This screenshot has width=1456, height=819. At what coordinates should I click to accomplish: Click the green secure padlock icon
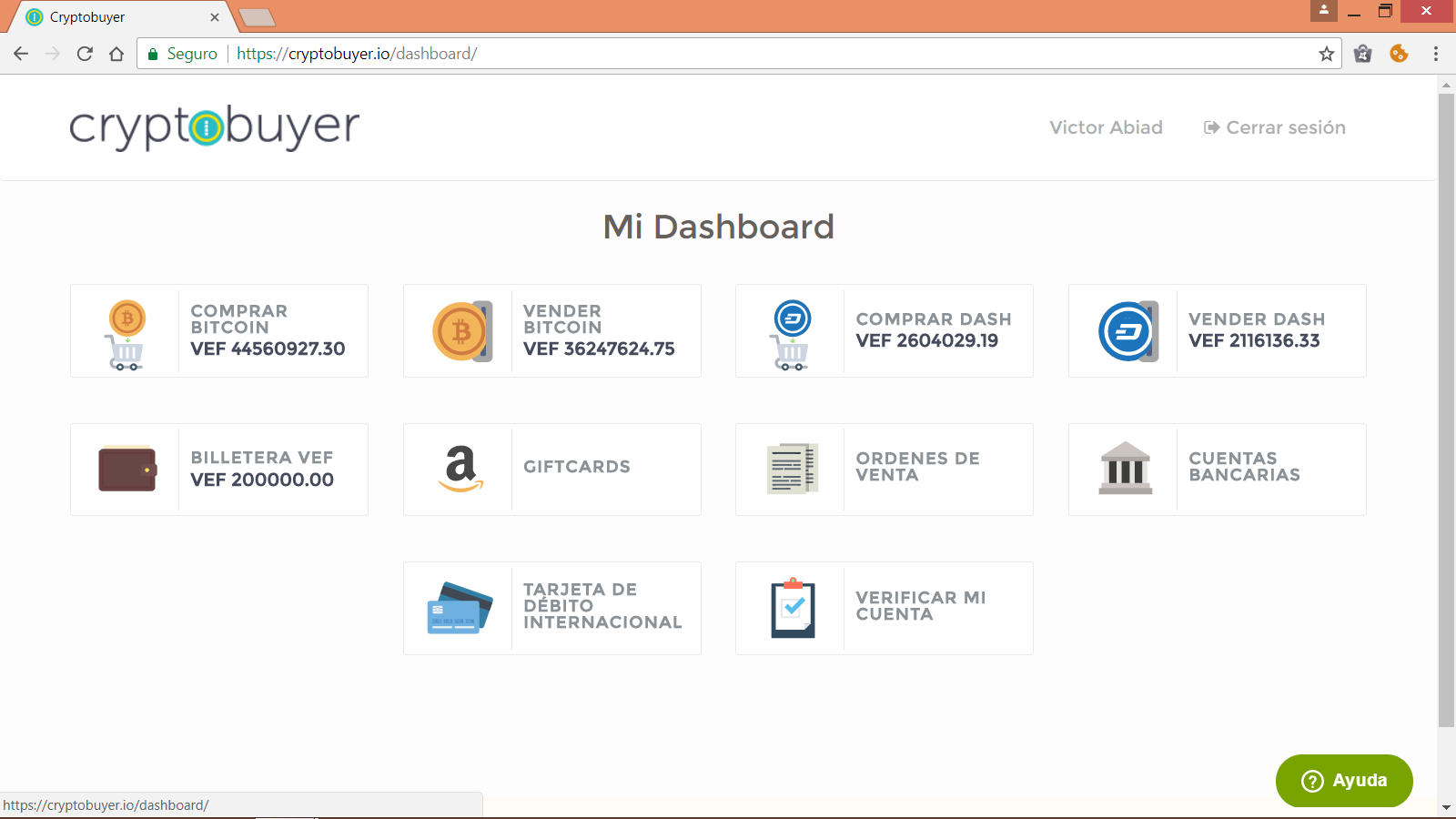[x=153, y=54]
